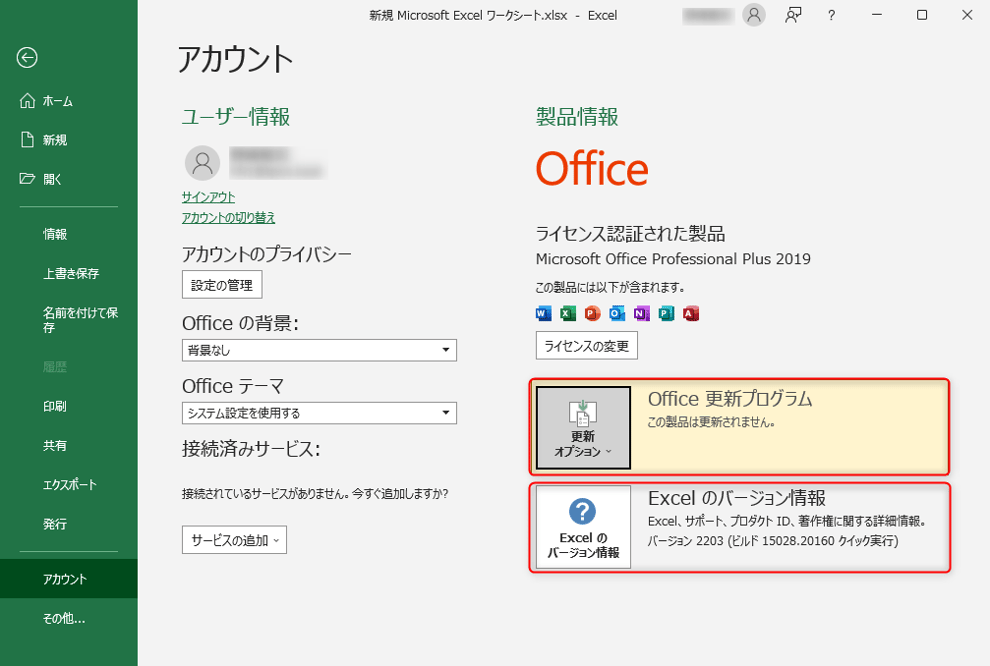This screenshot has height=666, width=990.
Task: Click the Microsoft Office Professional Plus 2019 text
Action: [x=673, y=259]
